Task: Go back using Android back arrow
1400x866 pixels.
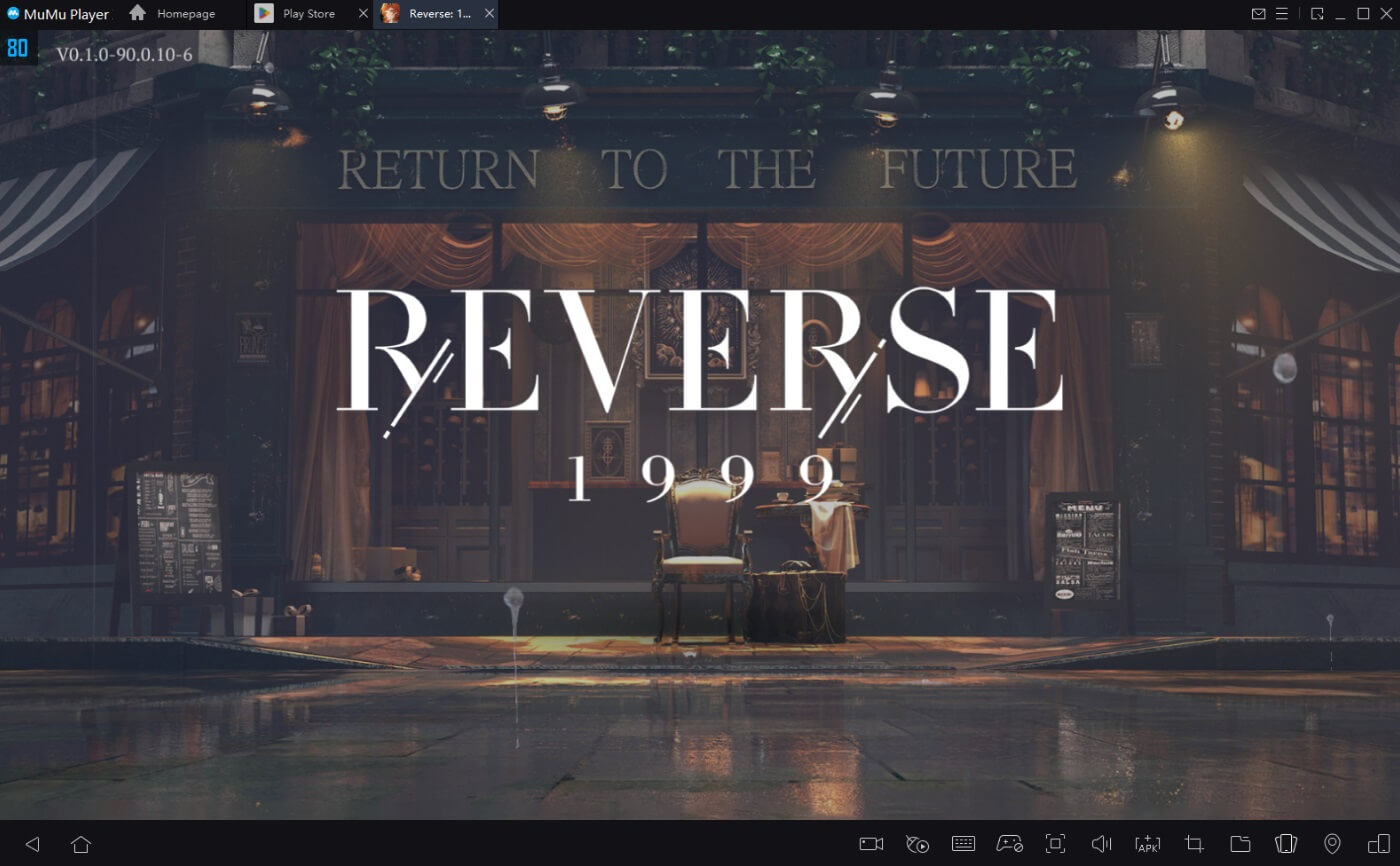Action: pyautogui.click(x=32, y=844)
